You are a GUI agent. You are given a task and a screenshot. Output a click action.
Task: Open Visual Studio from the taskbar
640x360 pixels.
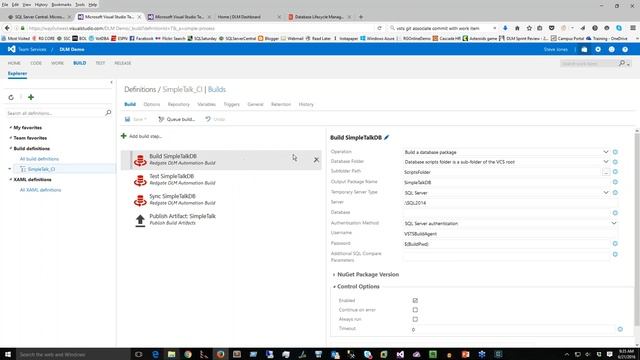tap(400, 354)
